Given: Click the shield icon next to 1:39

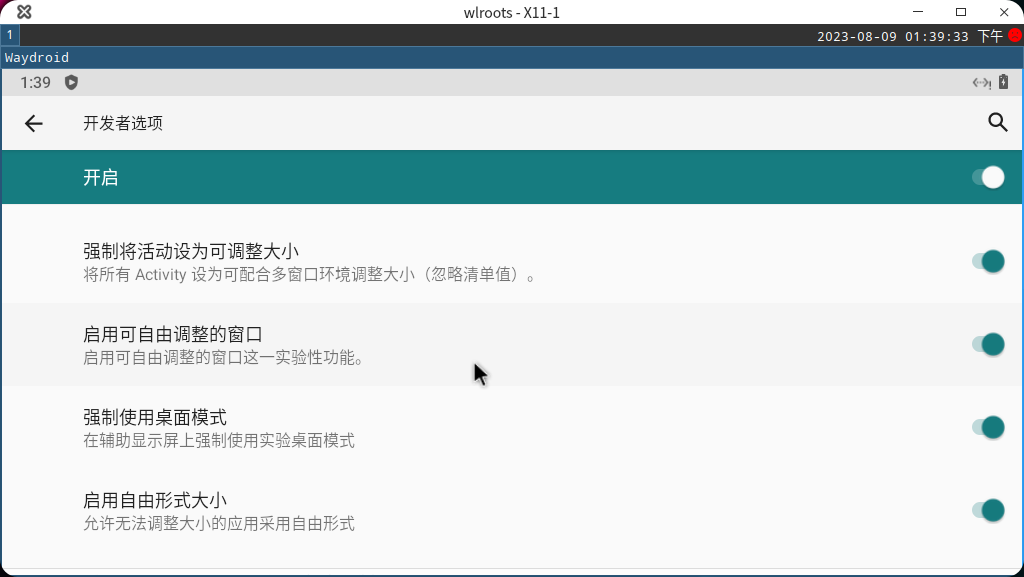Looking at the screenshot, I should click(69, 83).
